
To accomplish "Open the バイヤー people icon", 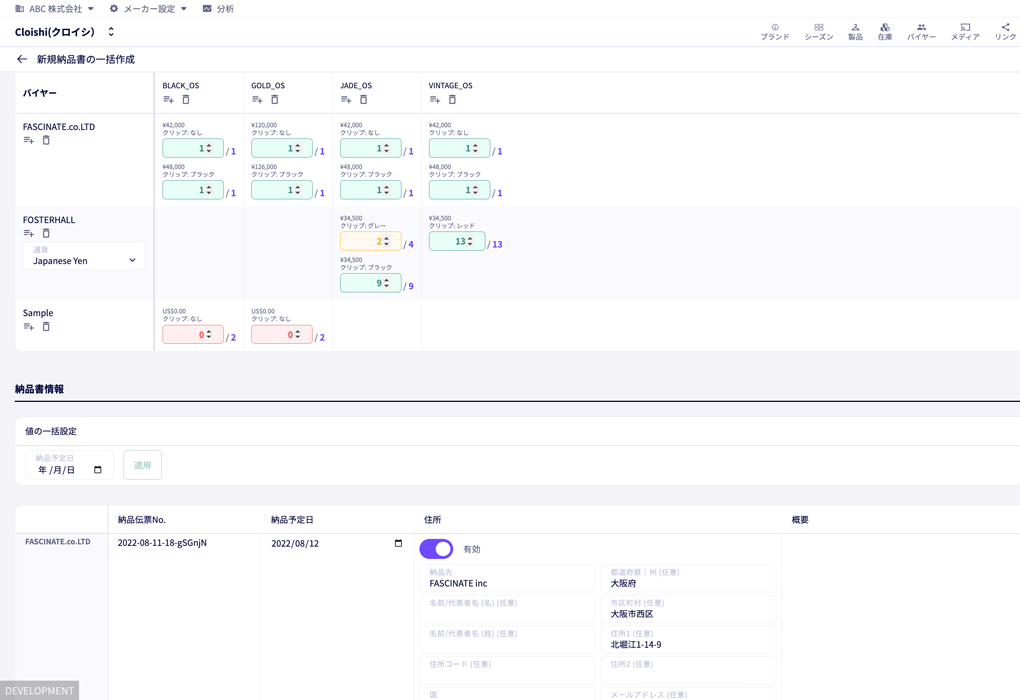I will pyautogui.click(x=921, y=32).
